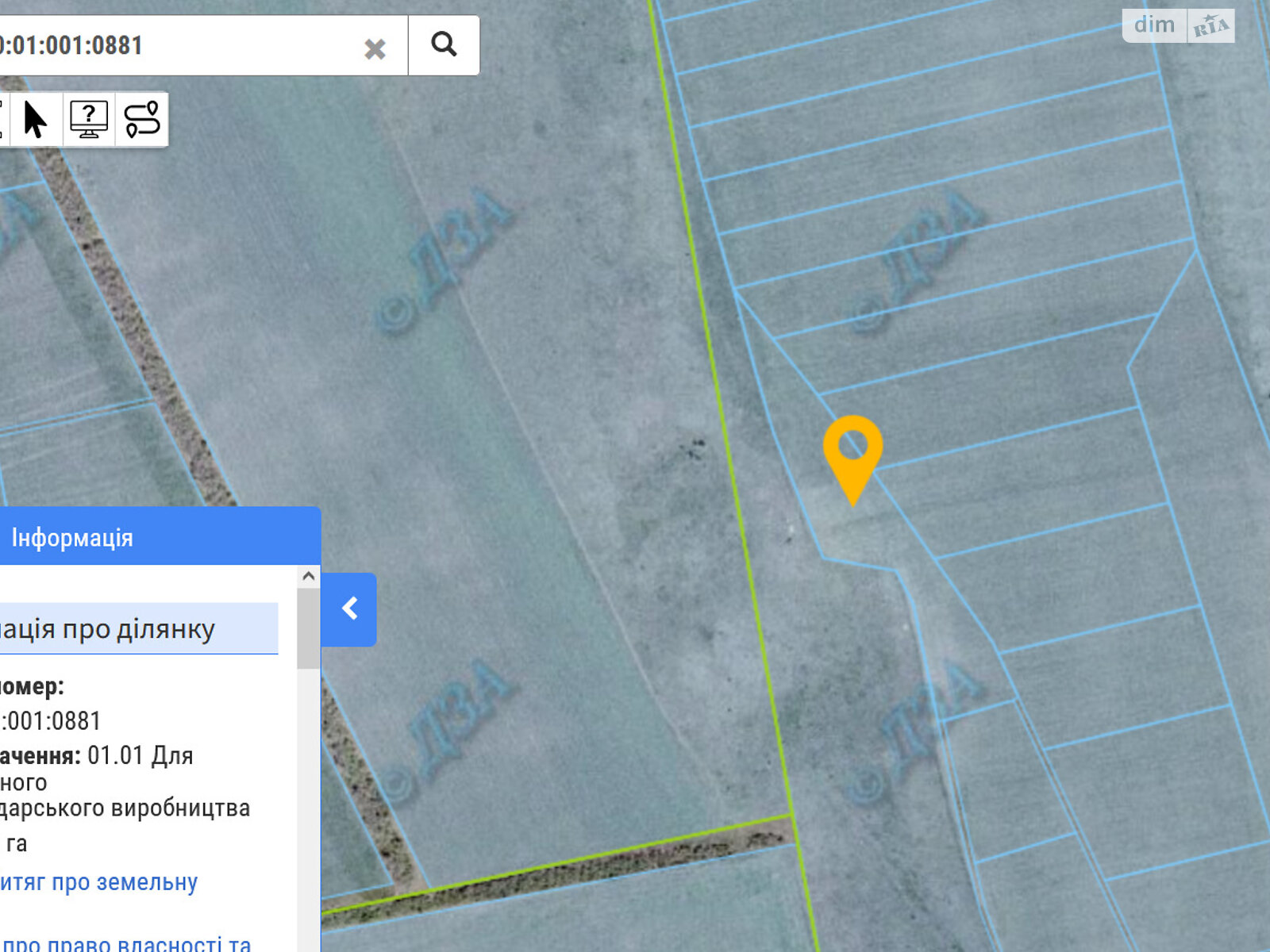
Task: Click the green boundary line on map
Action: (x=718, y=397)
